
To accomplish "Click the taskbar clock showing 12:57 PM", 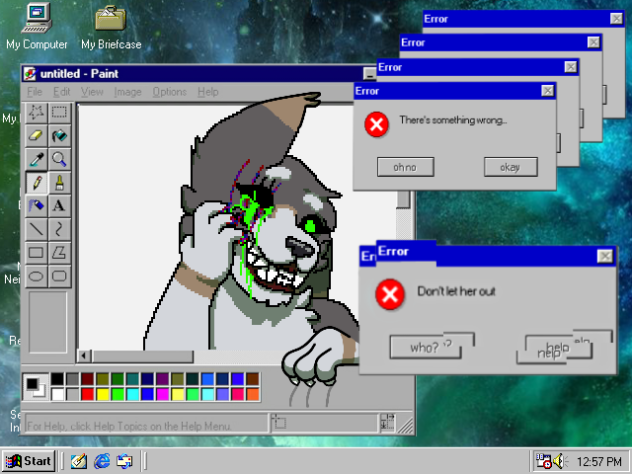I will (x=599, y=462).
